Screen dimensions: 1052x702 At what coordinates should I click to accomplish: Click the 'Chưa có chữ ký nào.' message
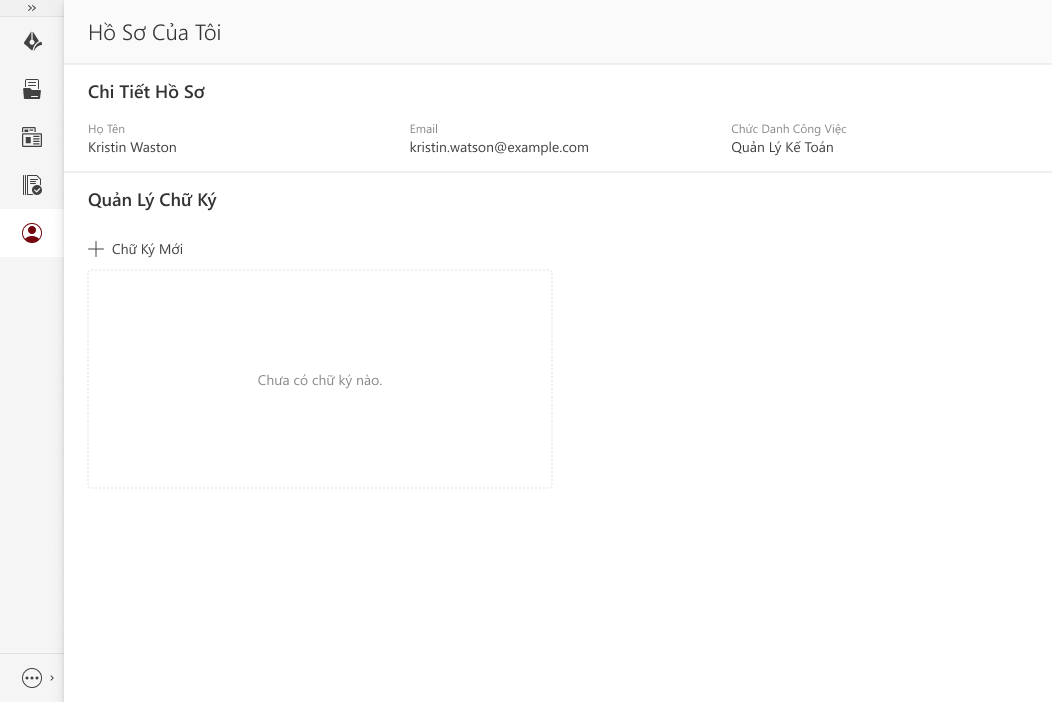pos(320,380)
